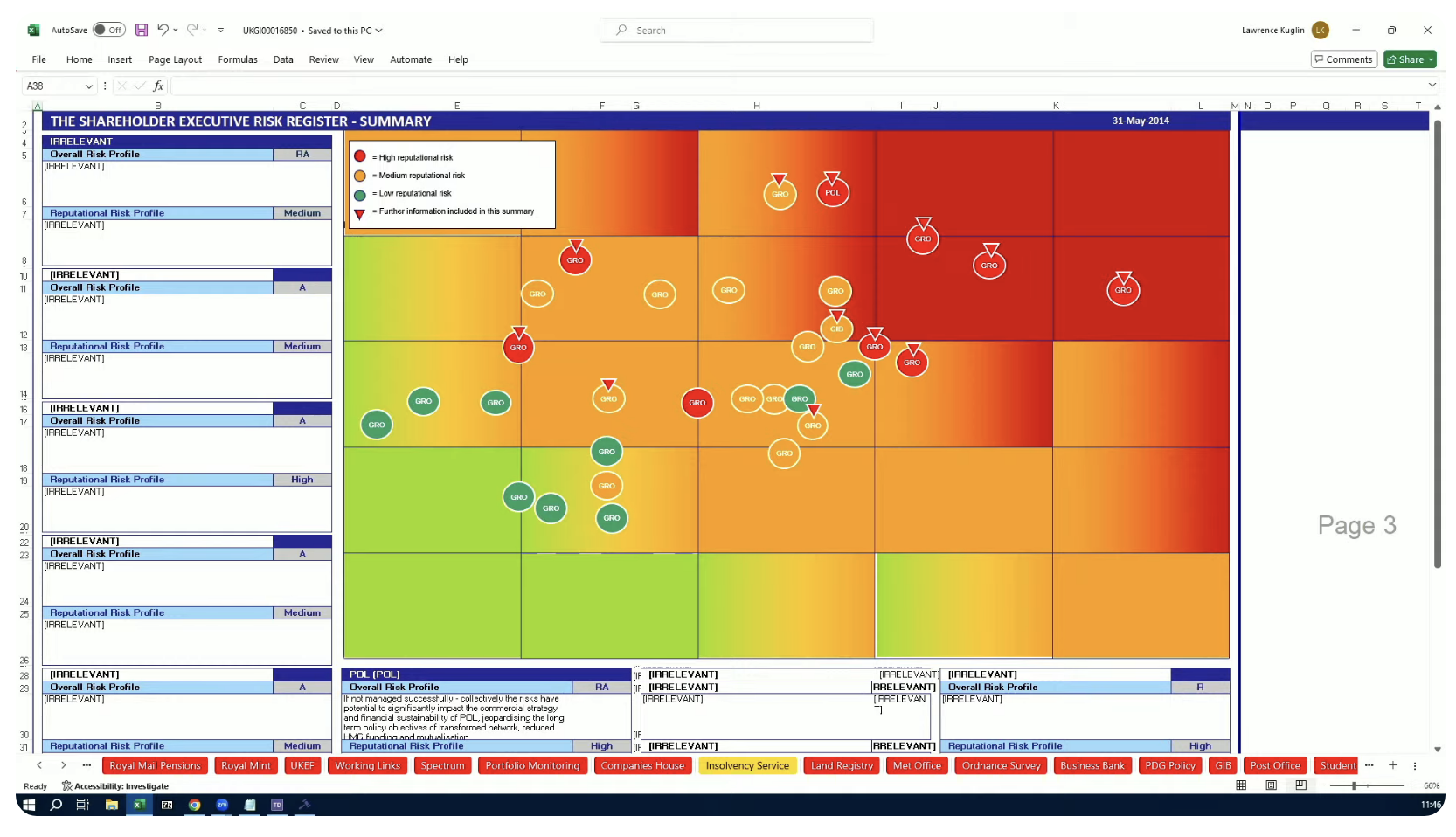Click the Undo arrow icon
Viewport: 1456px width, 837px height.
tap(163, 30)
